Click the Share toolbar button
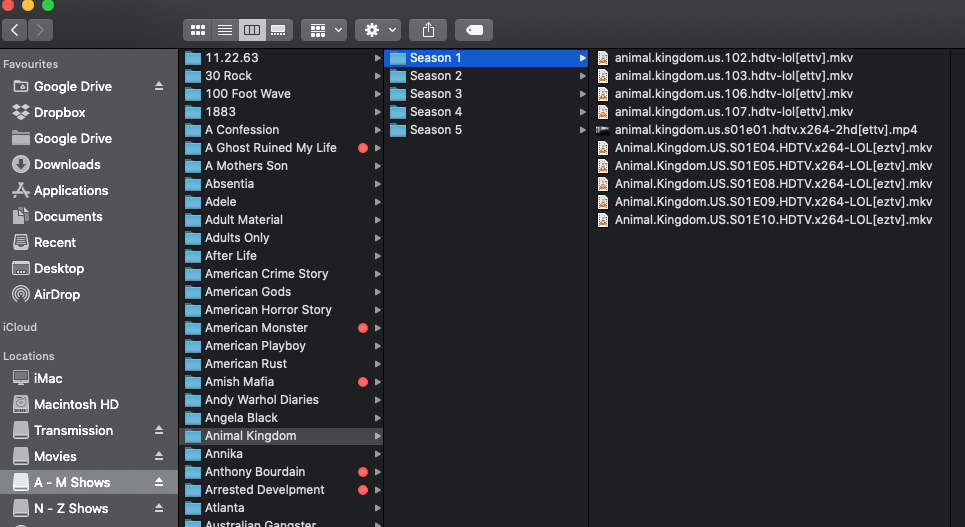The image size is (965, 527). click(429, 30)
